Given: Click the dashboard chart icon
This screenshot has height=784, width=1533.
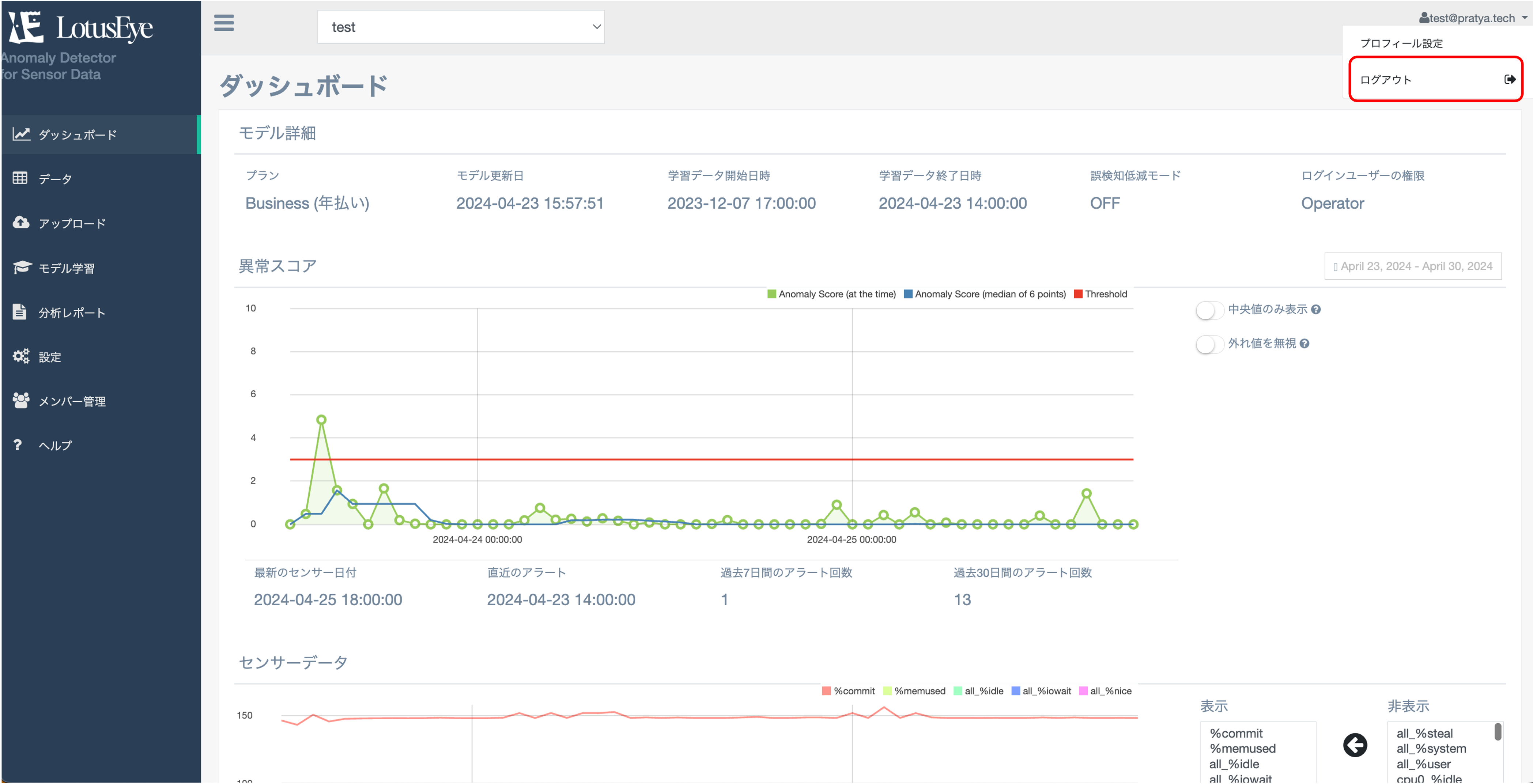Looking at the screenshot, I should point(21,134).
